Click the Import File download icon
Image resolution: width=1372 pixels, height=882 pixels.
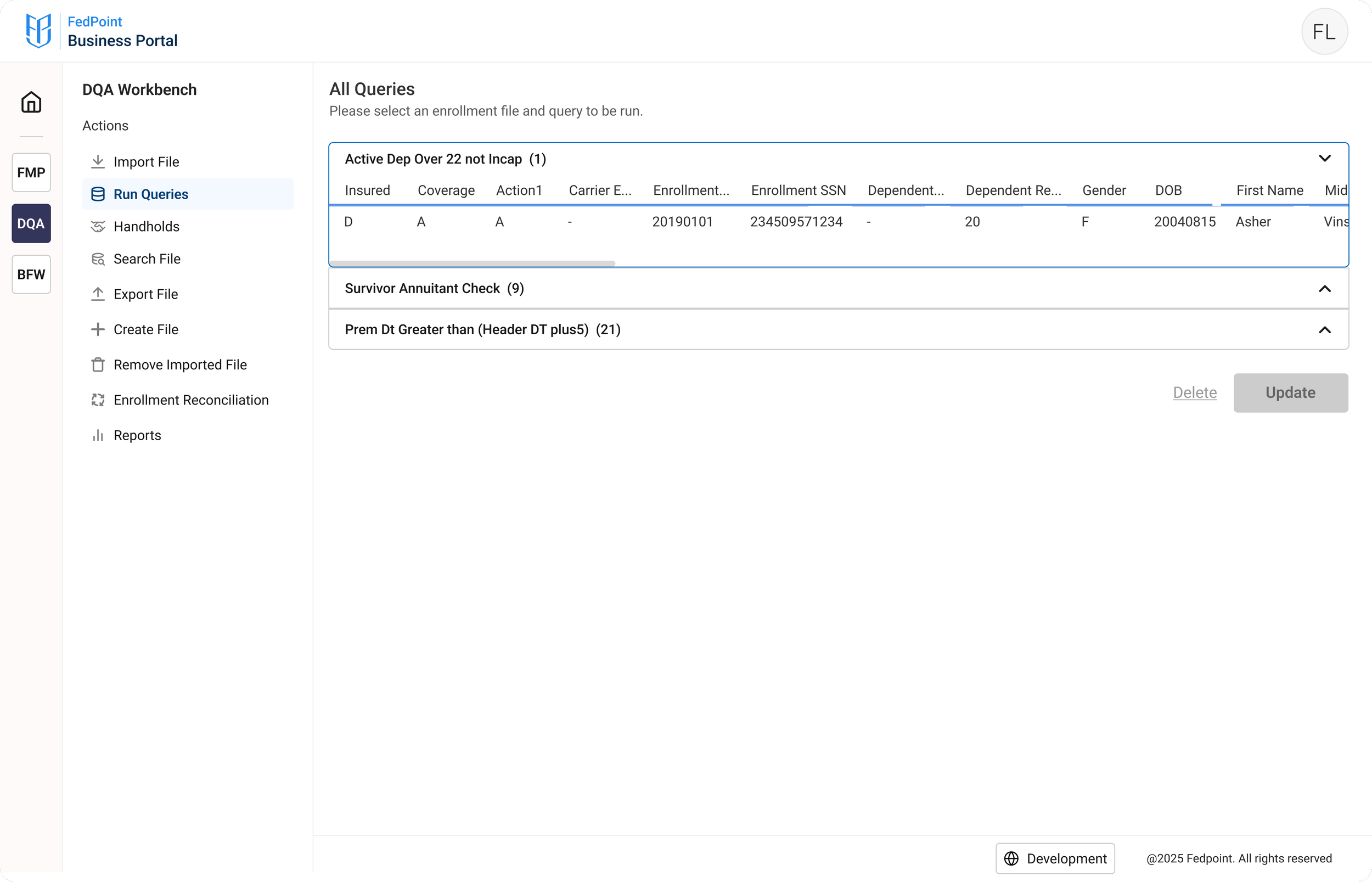pos(98,161)
